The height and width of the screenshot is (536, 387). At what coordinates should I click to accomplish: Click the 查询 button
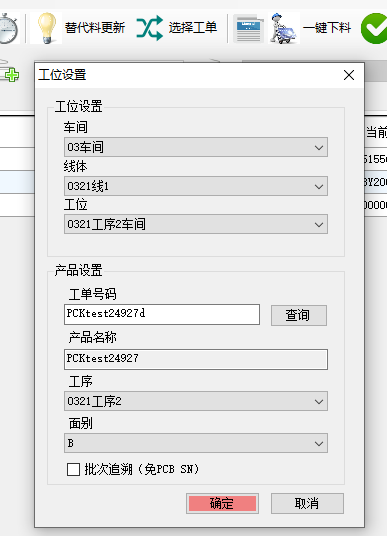(299, 315)
